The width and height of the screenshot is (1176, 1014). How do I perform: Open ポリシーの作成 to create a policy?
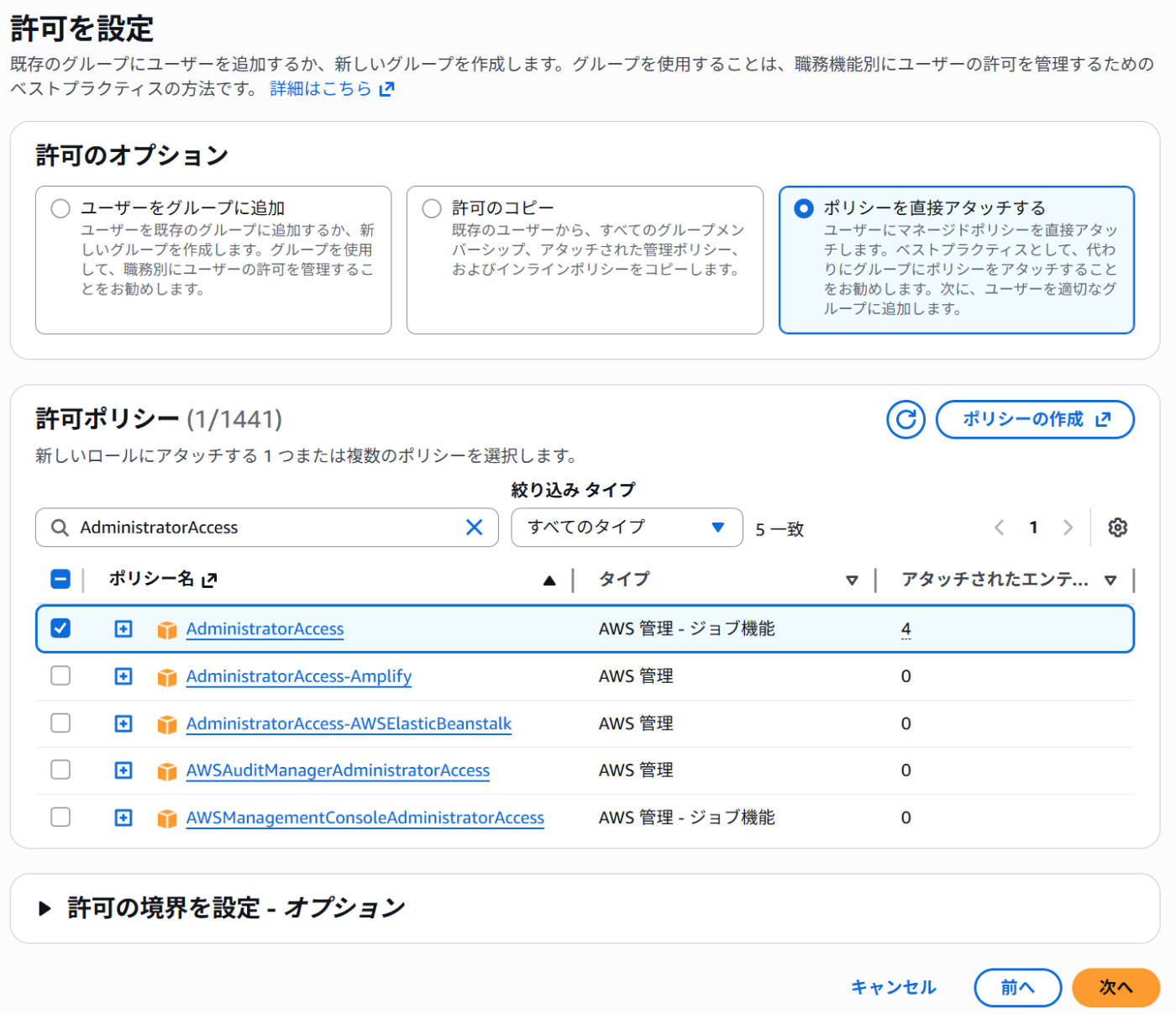coord(1034,419)
